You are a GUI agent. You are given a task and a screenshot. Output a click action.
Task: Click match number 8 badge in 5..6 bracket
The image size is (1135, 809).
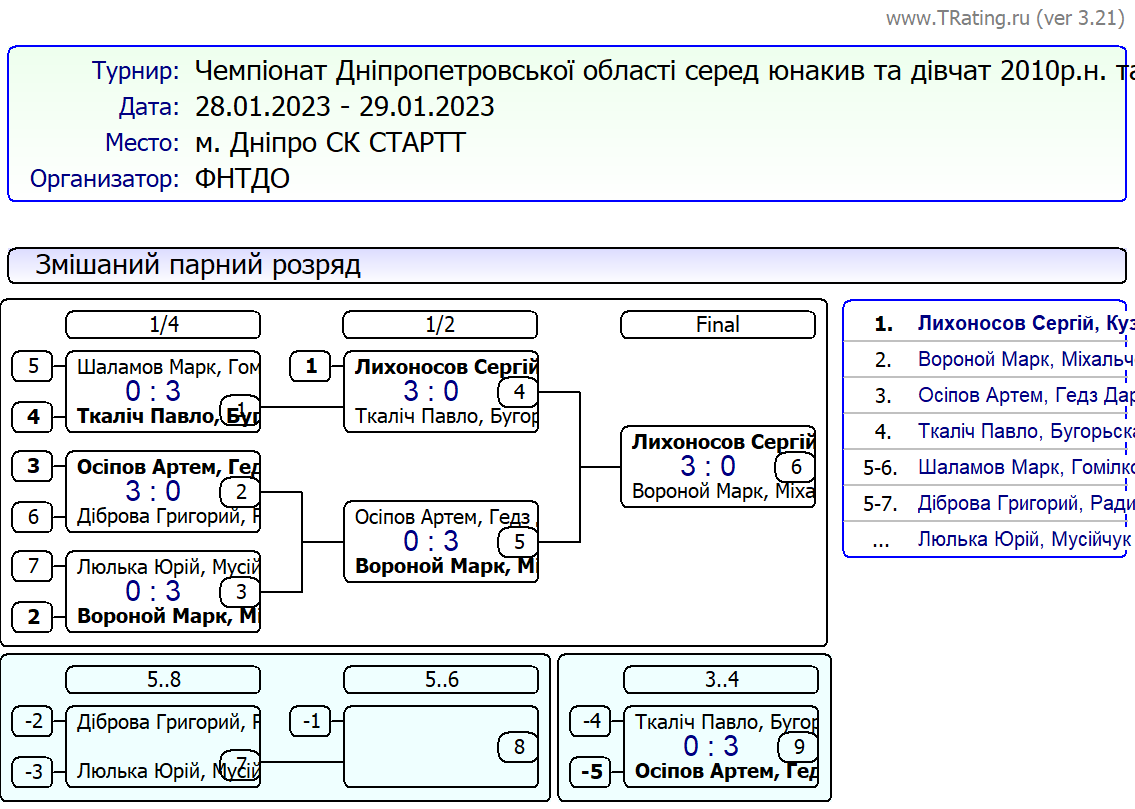click(x=518, y=747)
